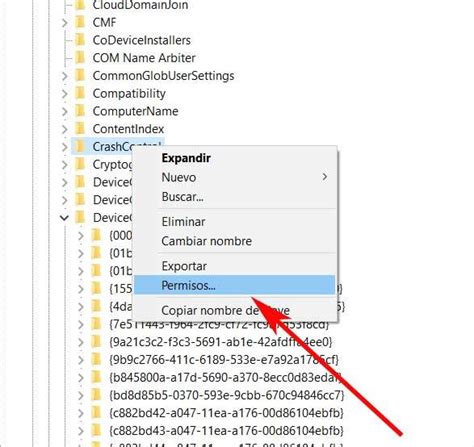474x447 pixels.
Task: Expand the {b845800a-a17d-5690 subkey
Action: tap(81, 377)
